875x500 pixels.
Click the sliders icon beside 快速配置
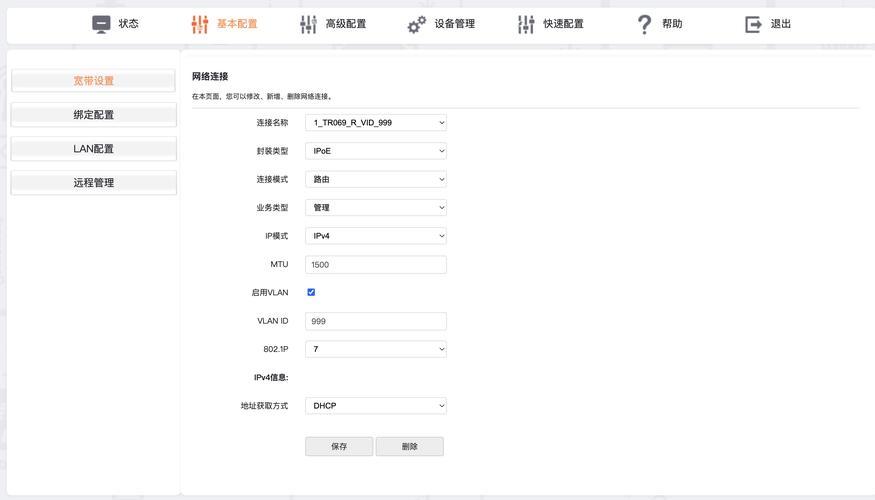coord(526,24)
